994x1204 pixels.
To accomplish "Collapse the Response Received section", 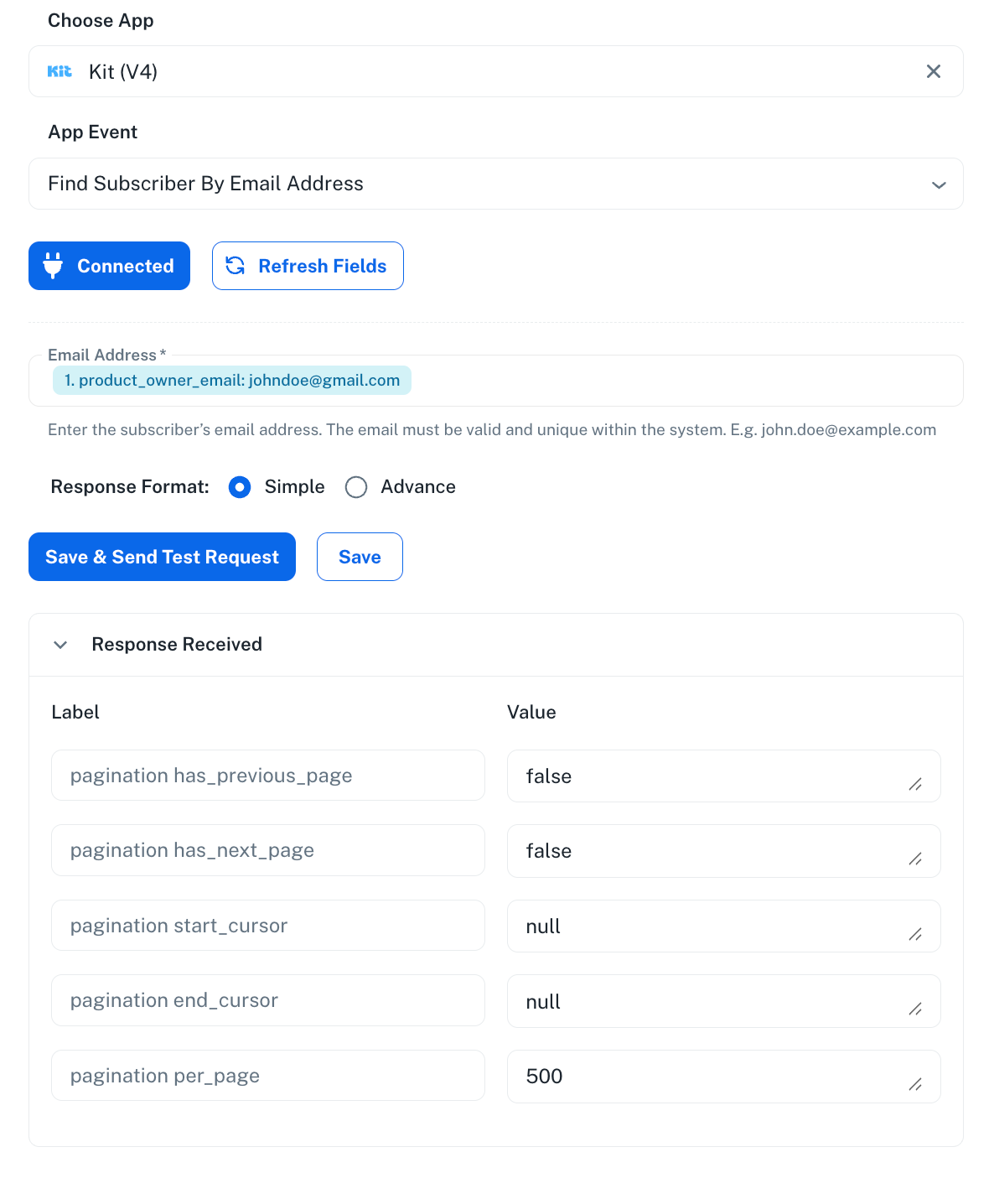I will click(60, 645).
